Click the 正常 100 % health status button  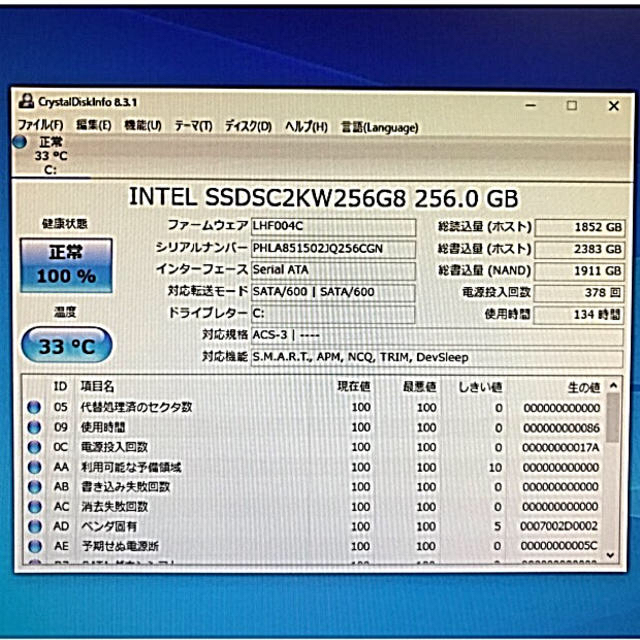(66, 265)
